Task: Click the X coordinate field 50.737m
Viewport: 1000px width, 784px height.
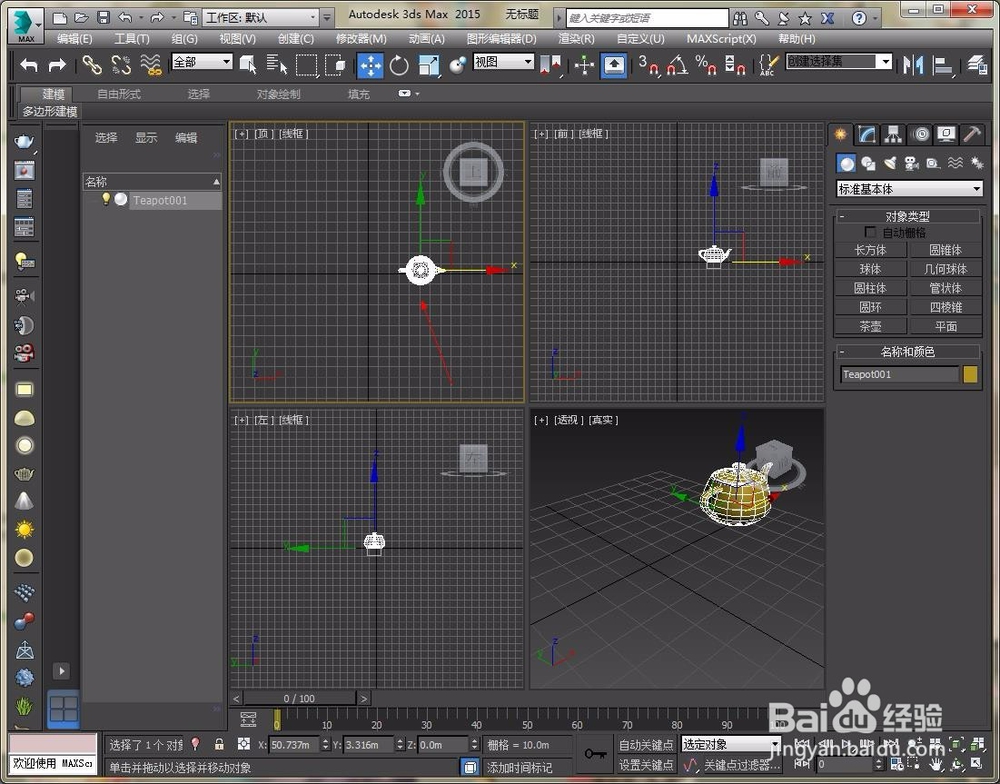Action: [x=294, y=744]
